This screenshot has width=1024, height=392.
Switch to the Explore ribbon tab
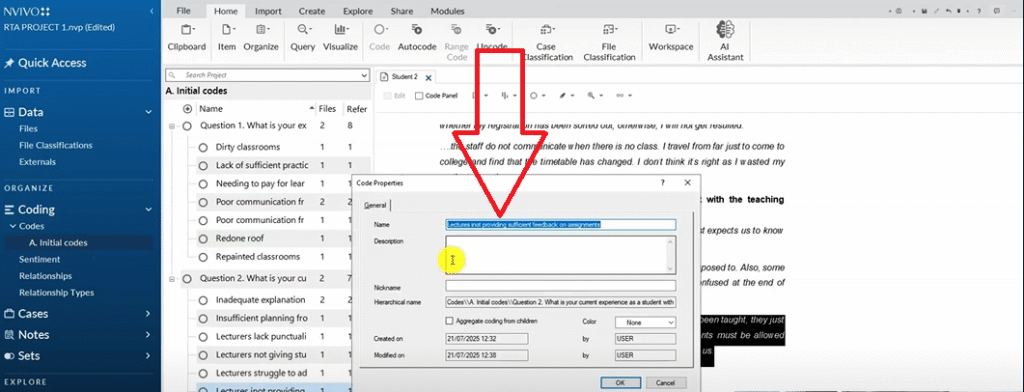tap(358, 11)
